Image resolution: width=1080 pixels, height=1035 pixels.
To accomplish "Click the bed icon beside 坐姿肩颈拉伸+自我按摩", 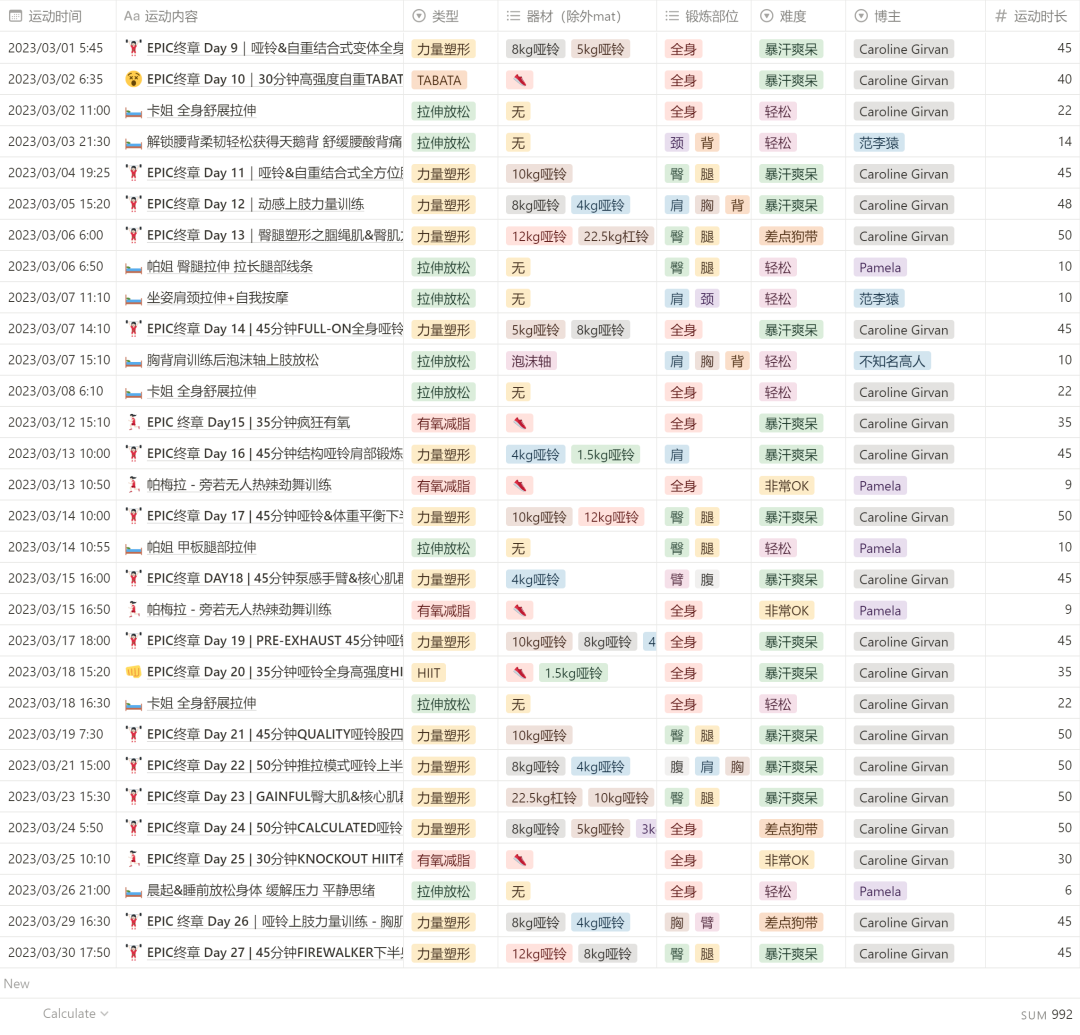I will (134, 298).
